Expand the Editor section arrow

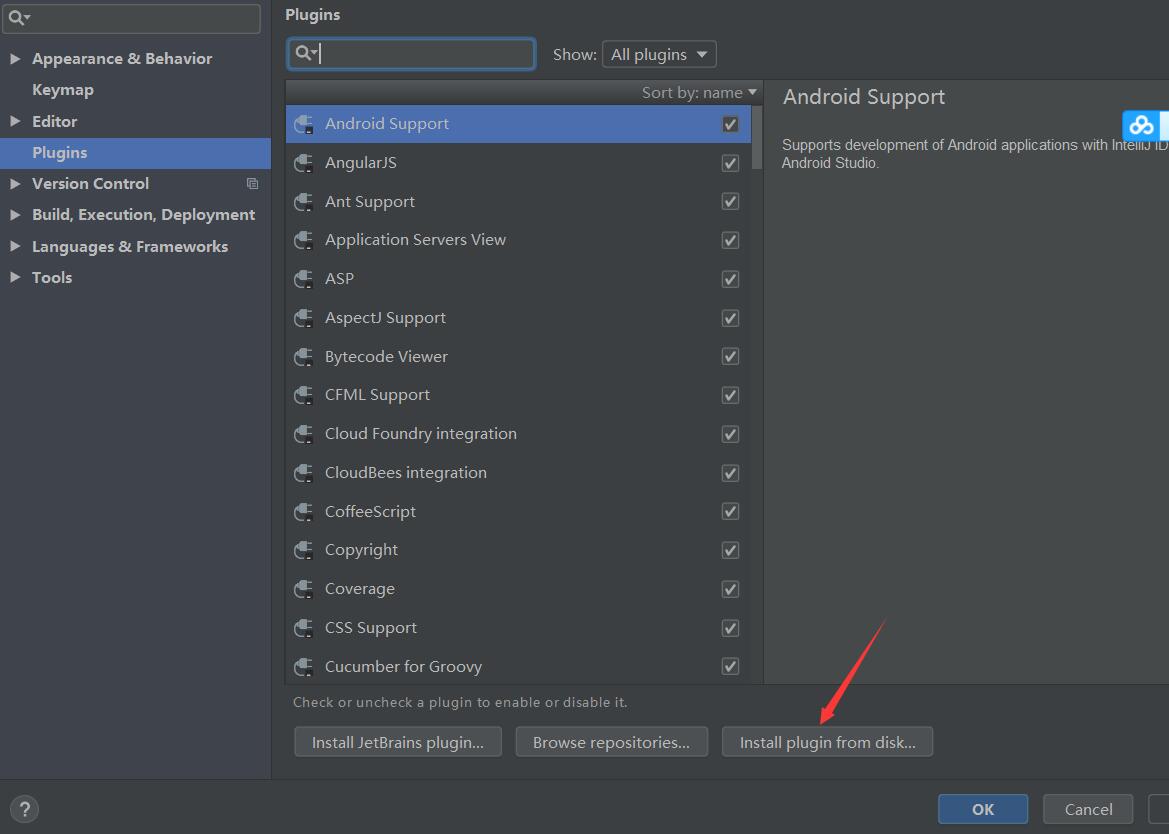tap(15, 121)
